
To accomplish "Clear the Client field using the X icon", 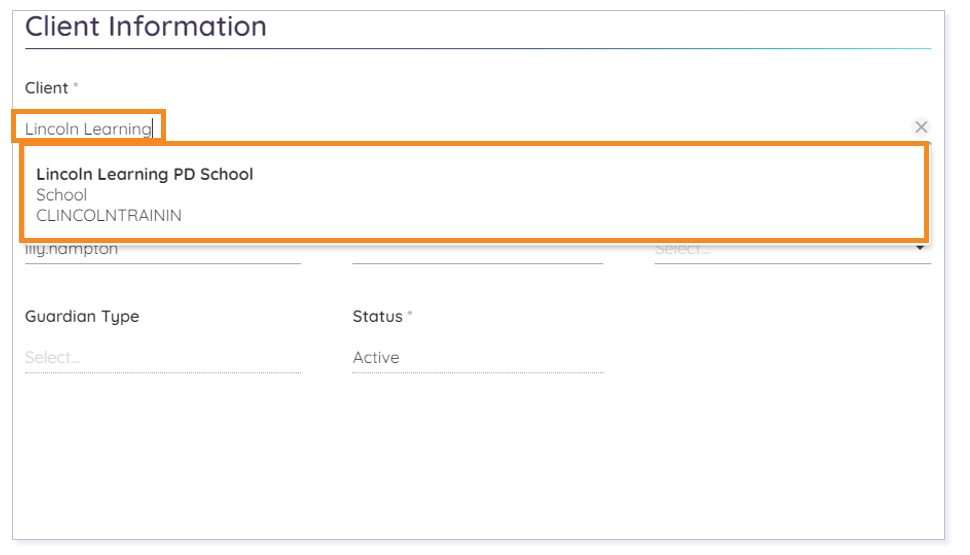I will tap(921, 127).
